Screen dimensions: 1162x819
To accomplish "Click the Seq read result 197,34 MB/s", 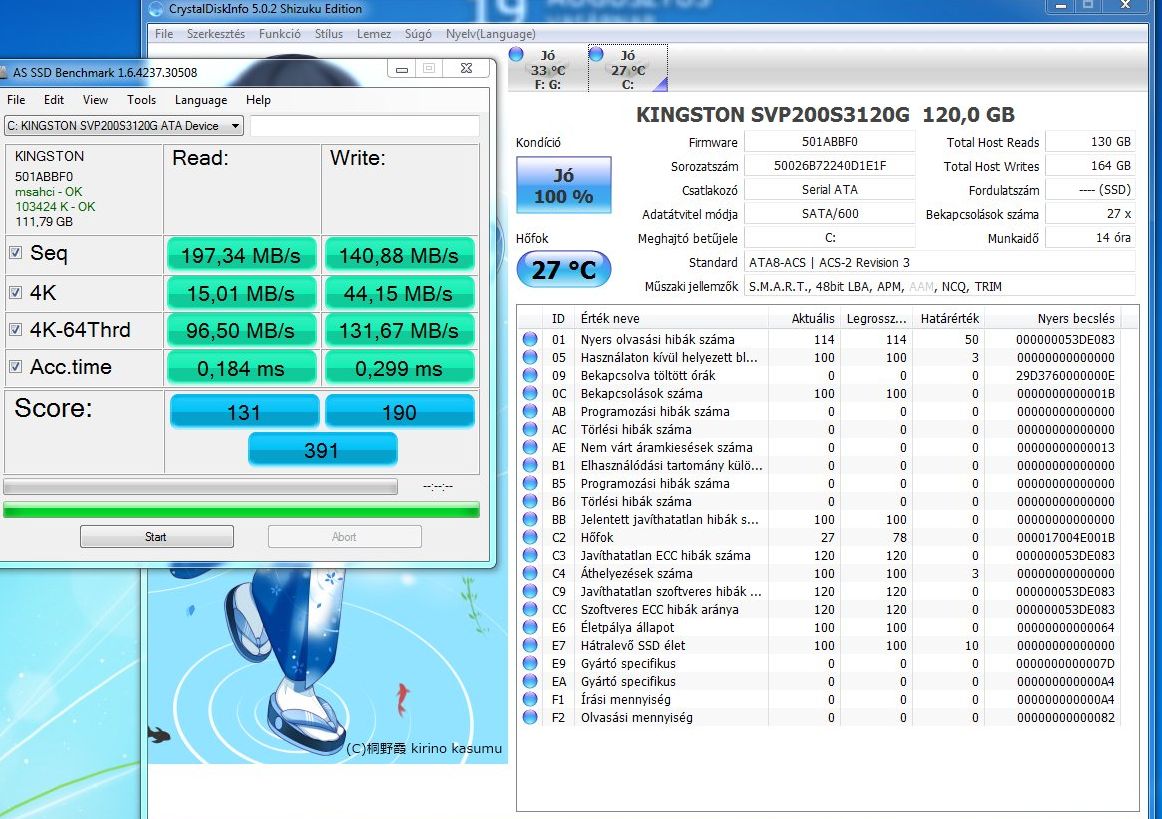I will coord(241,256).
